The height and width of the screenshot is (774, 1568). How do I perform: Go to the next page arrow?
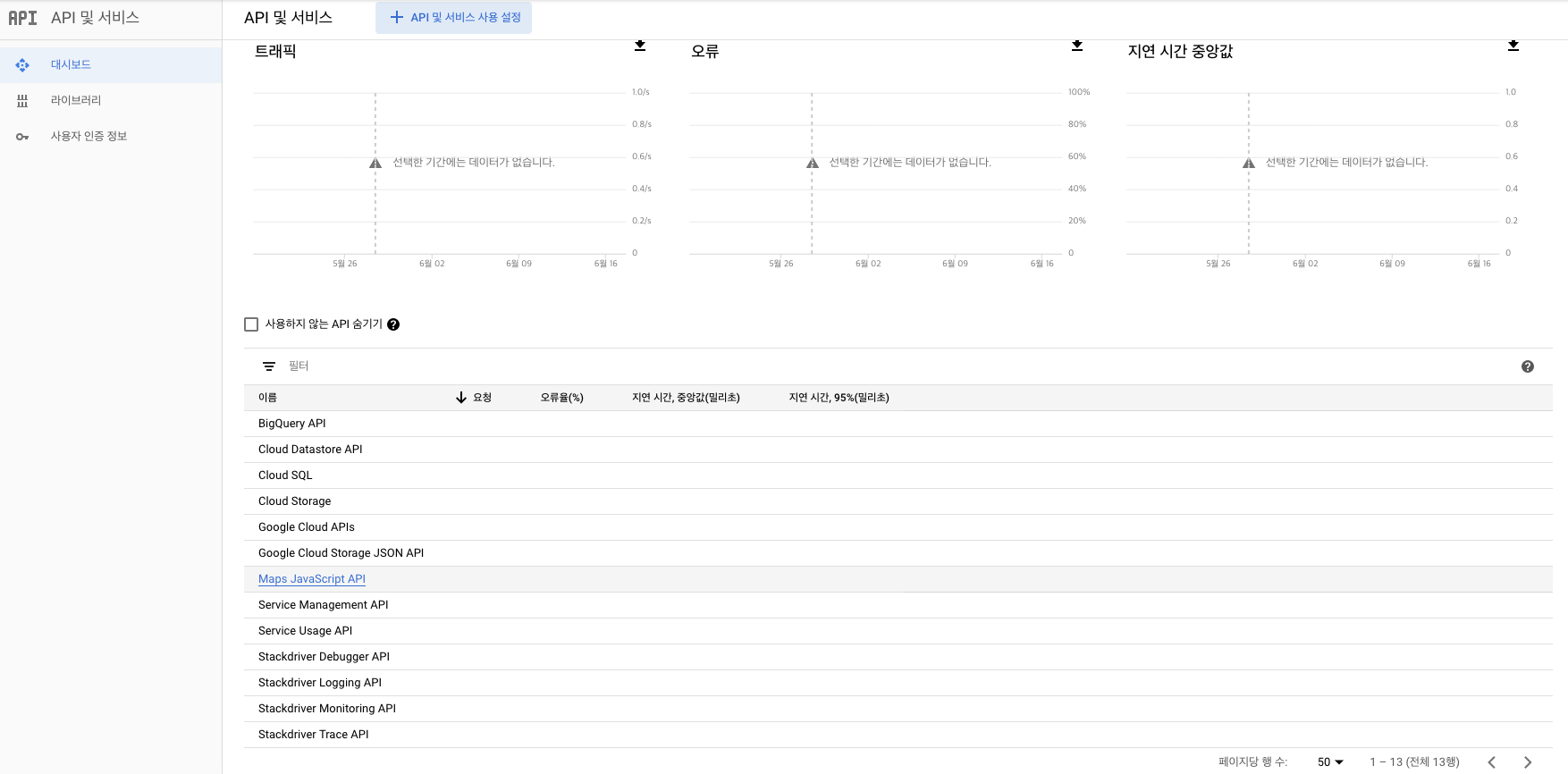click(x=1528, y=762)
